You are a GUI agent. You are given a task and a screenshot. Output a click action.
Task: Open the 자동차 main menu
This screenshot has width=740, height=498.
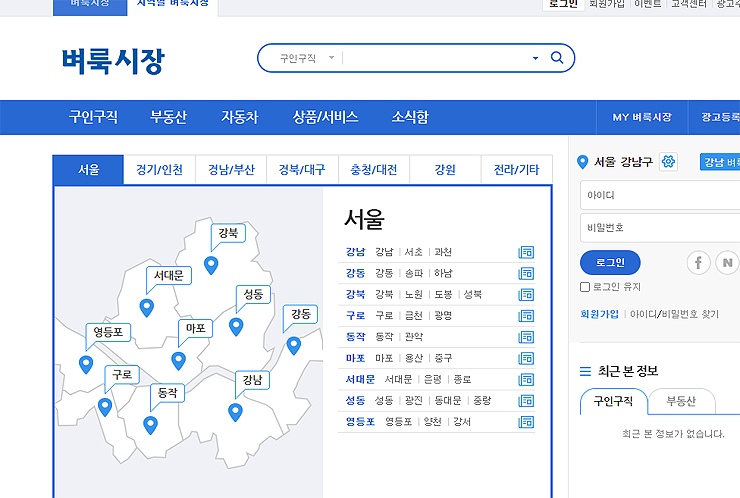pos(240,117)
